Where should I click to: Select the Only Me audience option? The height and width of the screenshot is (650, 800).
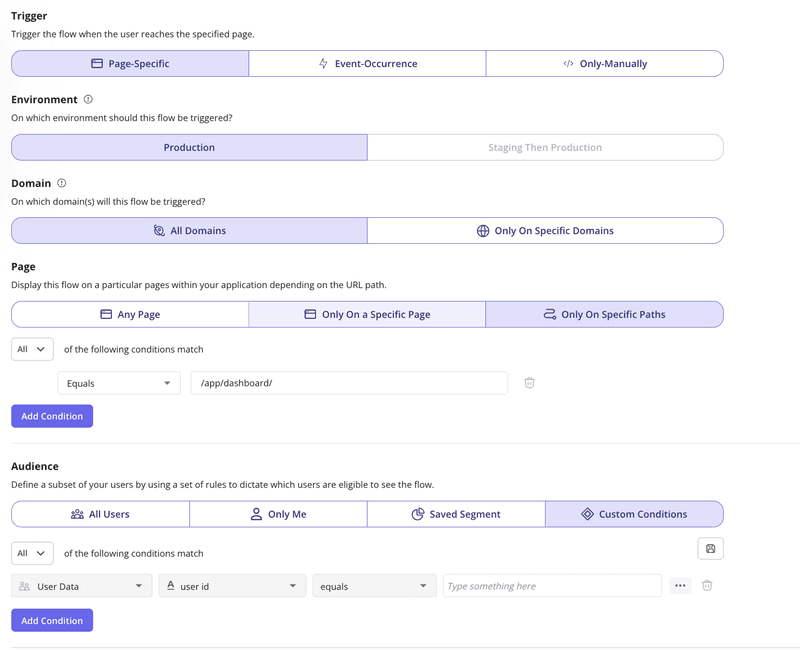click(278, 513)
